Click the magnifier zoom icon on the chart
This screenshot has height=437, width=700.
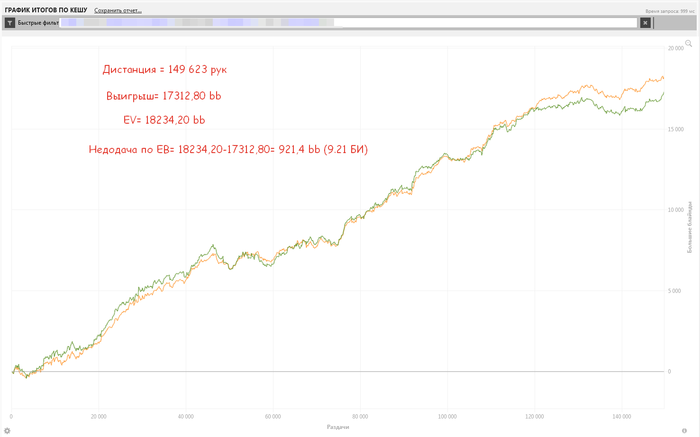(688, 44)
